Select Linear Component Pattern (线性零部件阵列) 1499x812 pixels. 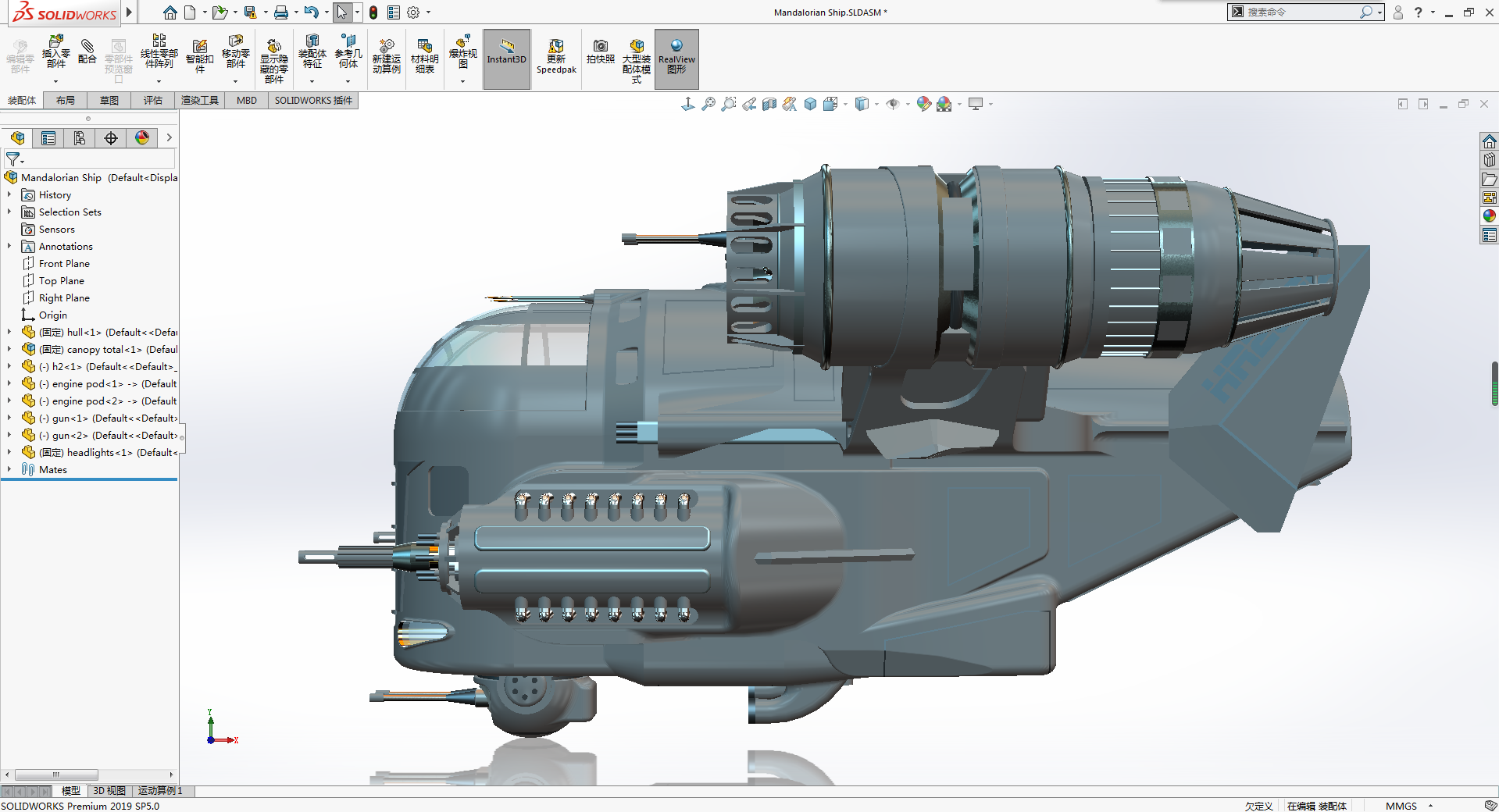coord(159,52)
